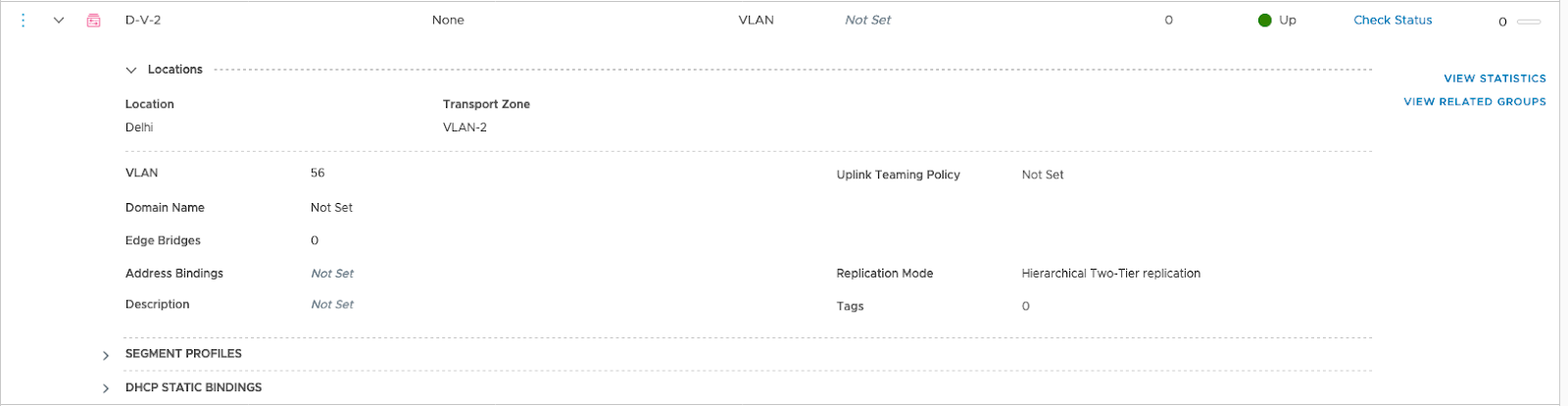This screenshot has height=406, width=1568.
Task: Click the Hierarchical Two-Tier replication value
Action: (1110, 274)
